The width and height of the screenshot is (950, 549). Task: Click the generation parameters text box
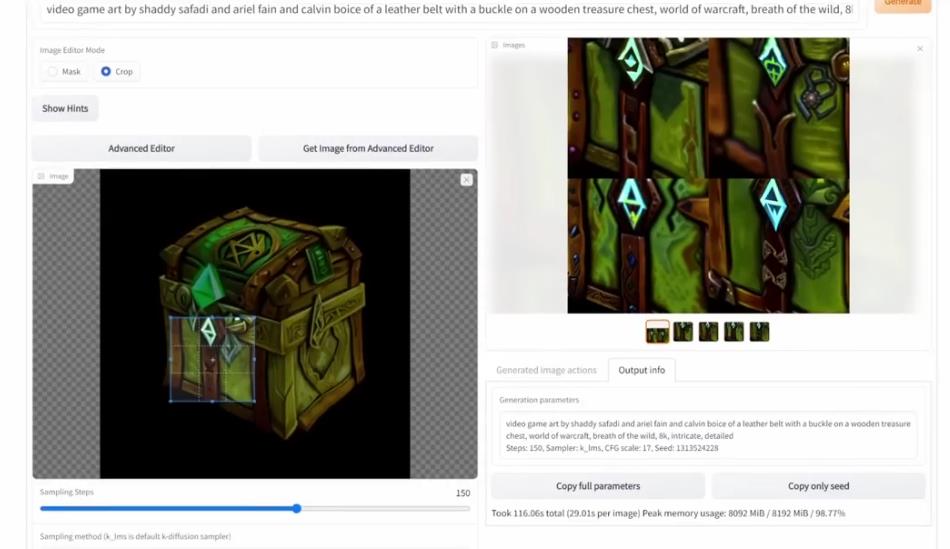(708, 436)
